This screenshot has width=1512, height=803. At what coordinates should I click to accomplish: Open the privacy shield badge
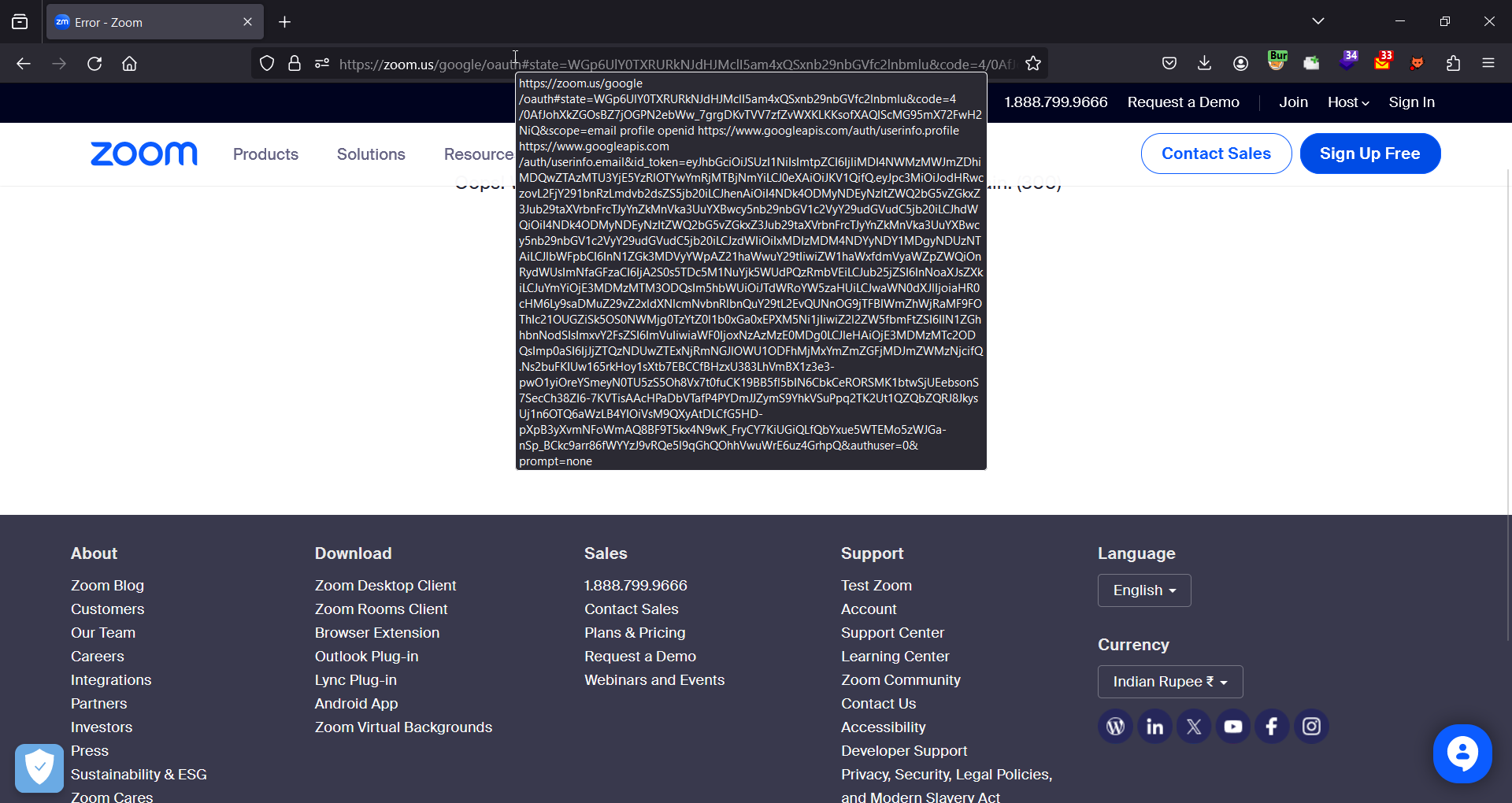coord(39,768)
